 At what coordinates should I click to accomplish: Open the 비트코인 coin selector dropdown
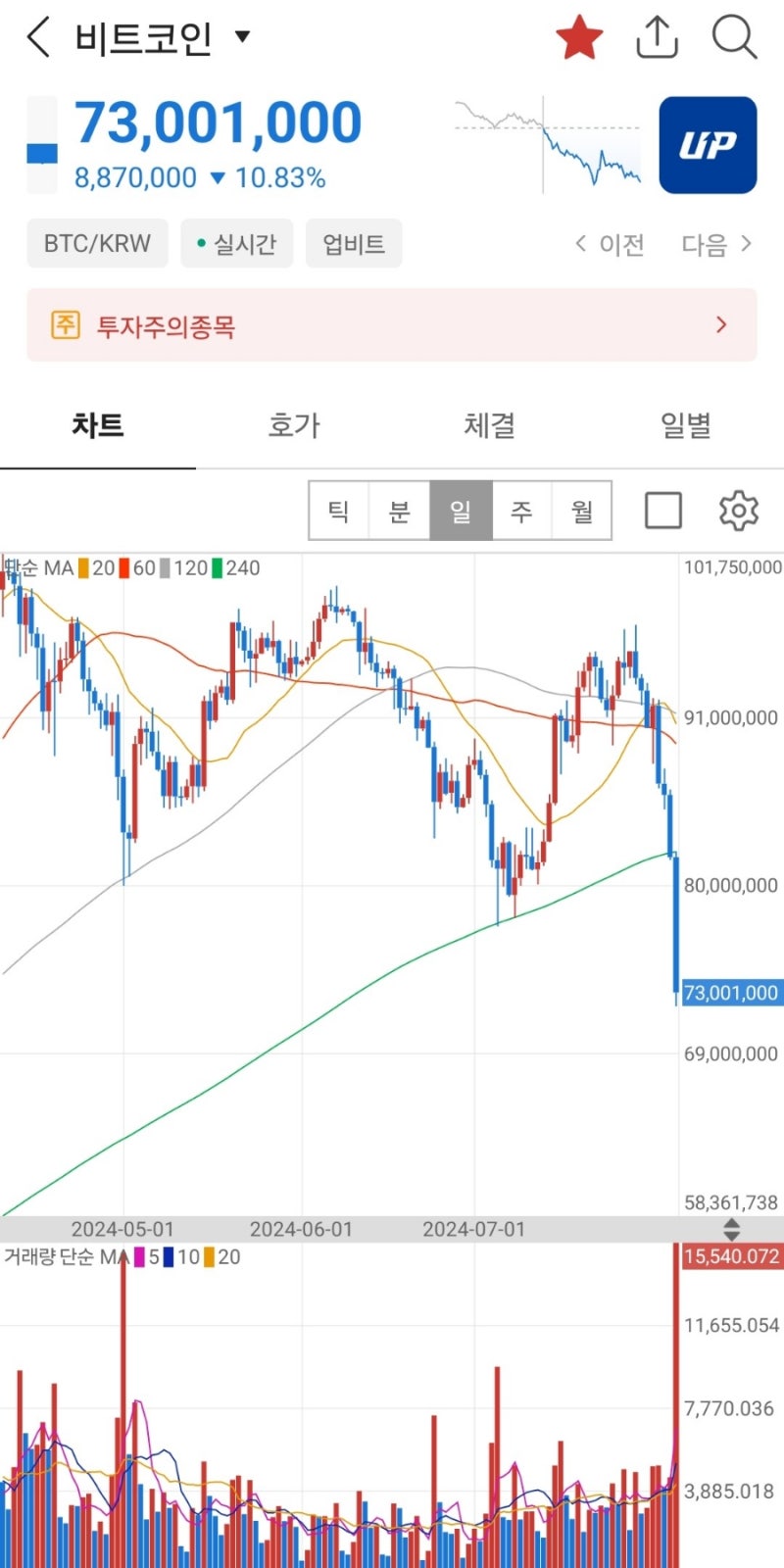pyautogui.click(x=240, y=35)
